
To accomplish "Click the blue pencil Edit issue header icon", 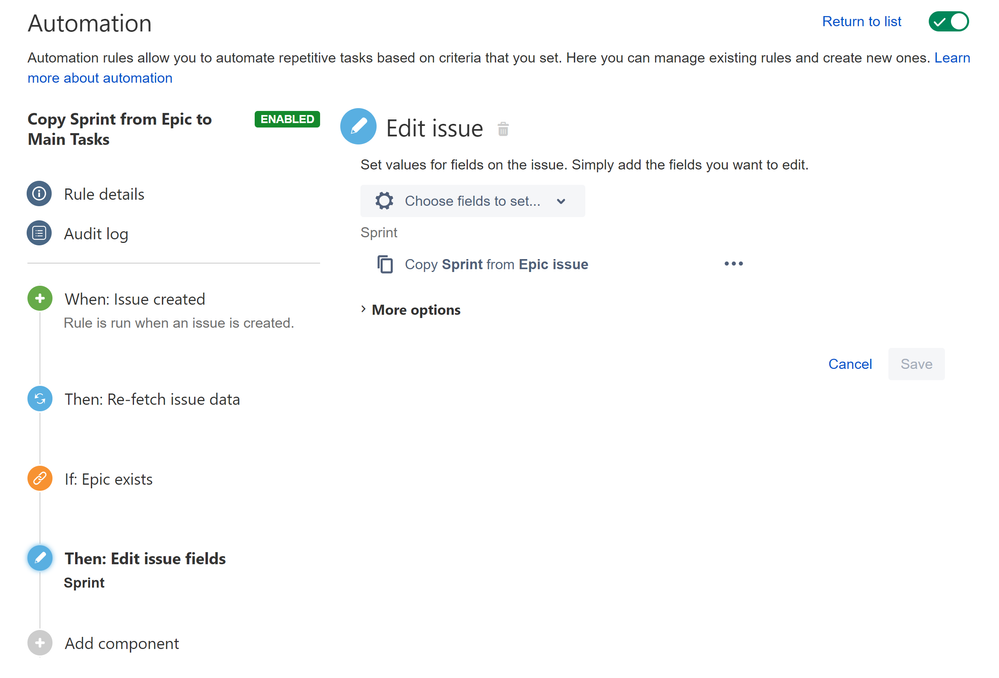I will (x=359, y=126).
